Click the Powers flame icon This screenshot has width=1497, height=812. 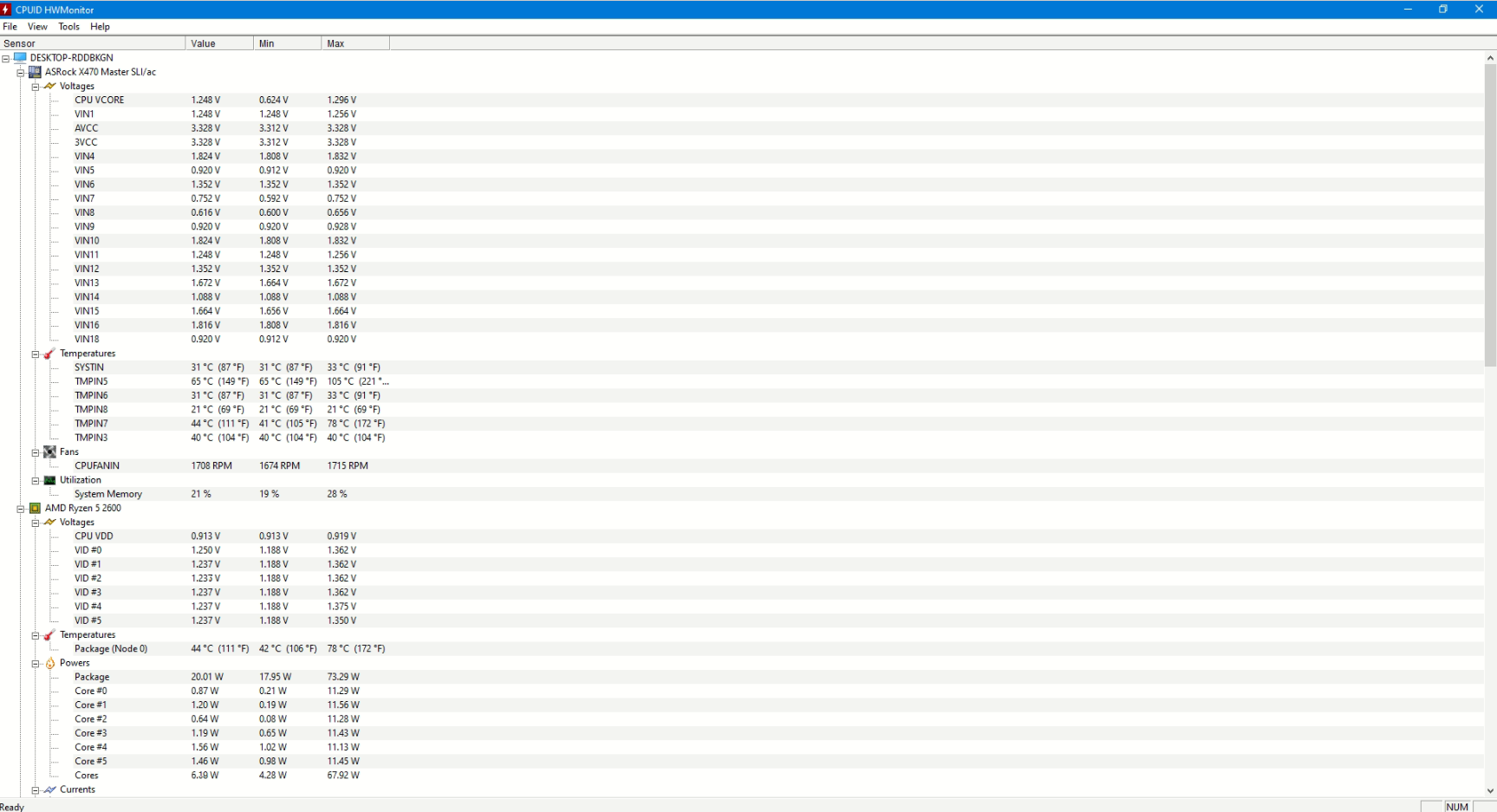click(x=49, y=663)
